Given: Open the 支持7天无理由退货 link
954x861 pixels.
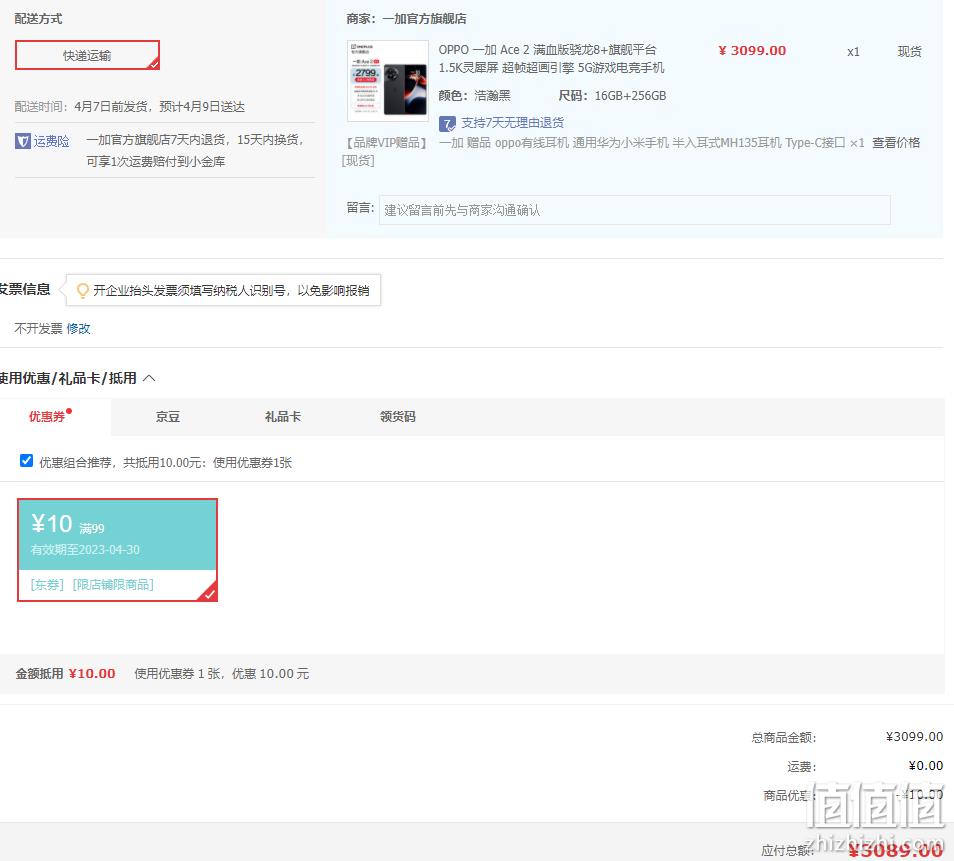Looking at the screenshot, I should [512, 123].
